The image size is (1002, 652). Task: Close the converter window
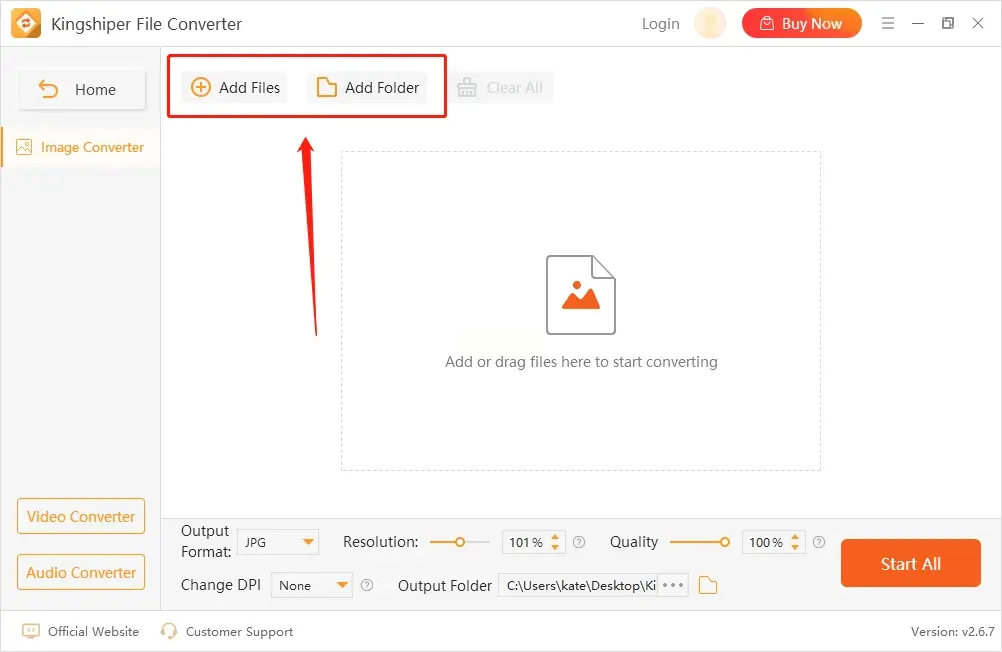[978, 24]
